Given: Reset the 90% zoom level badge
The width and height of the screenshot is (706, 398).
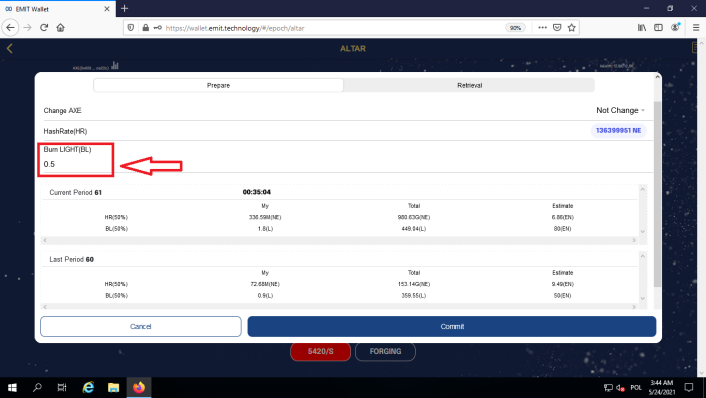Looking at the screenshot, I should point(515,28).
